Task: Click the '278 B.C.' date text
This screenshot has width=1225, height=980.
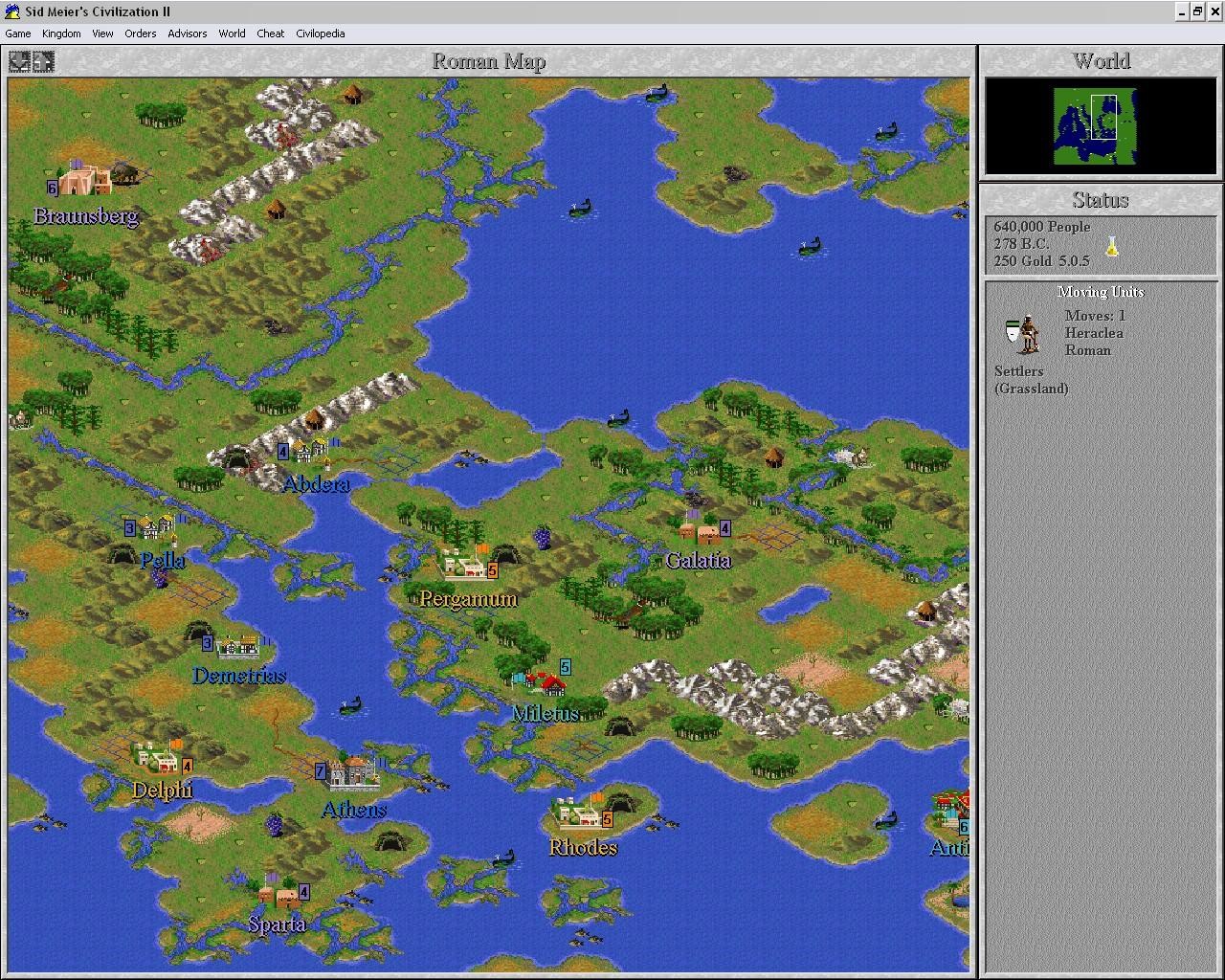Action: [1021, 244]
